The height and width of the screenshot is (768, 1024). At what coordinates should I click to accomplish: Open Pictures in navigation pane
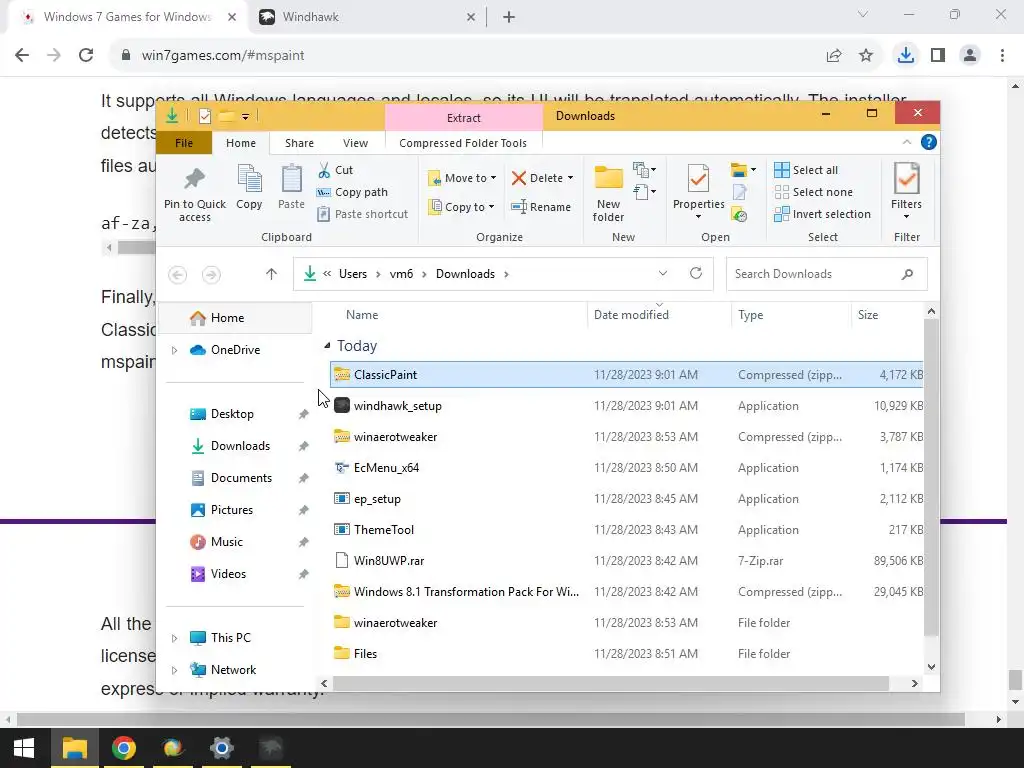(x=232, y=510)
